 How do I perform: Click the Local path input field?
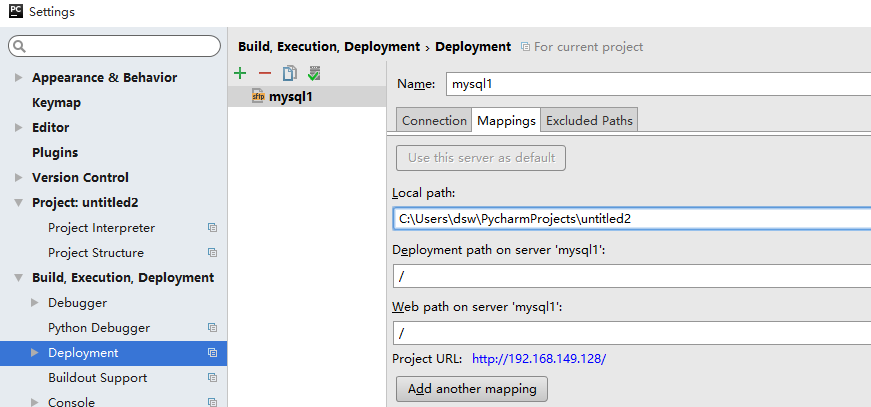(632, 219)
